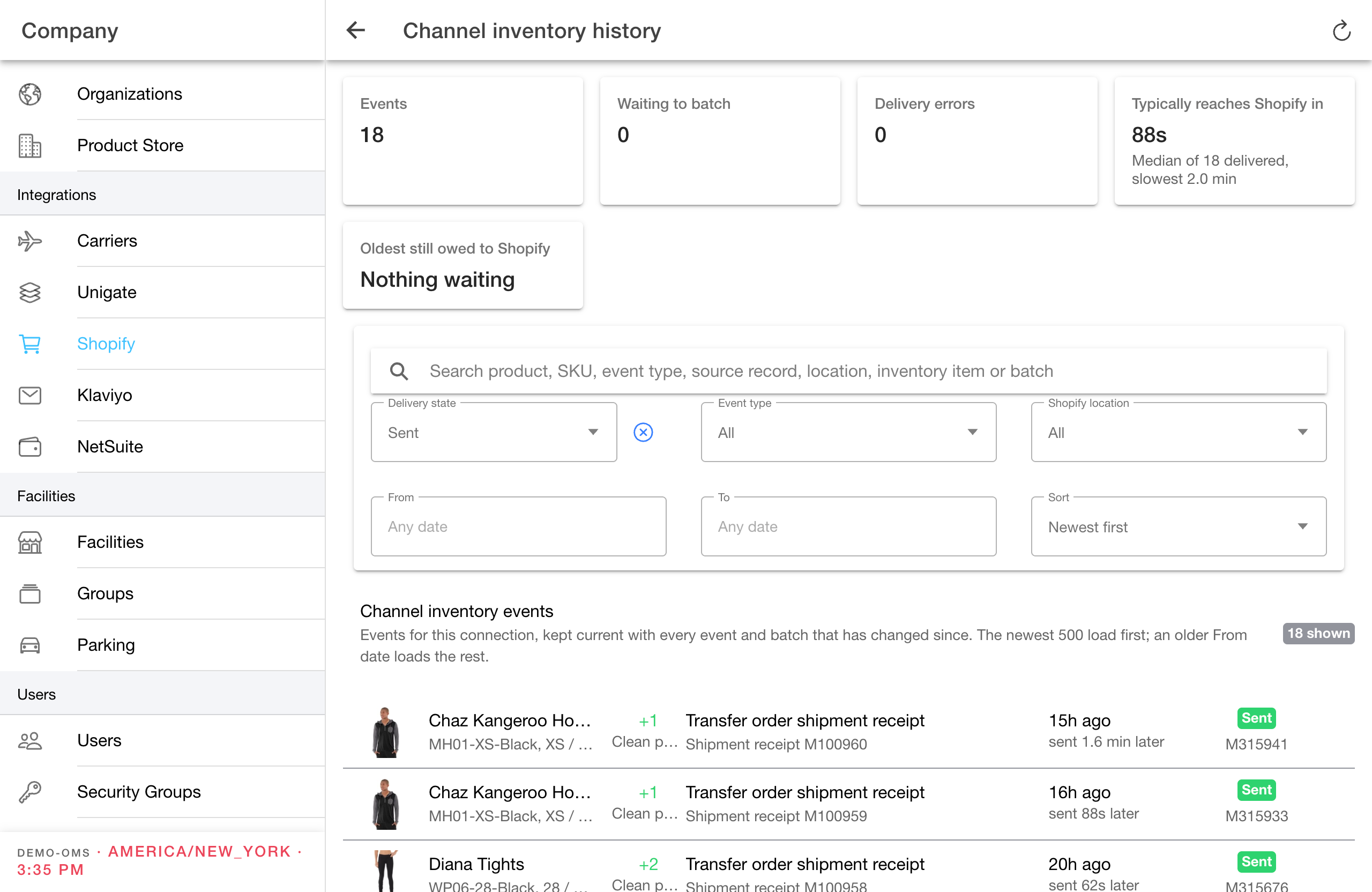The width and height of the screenshot is (1372, 892).
Task: Click the Klaviyo mail icon
Action: (x=30, y=395)
